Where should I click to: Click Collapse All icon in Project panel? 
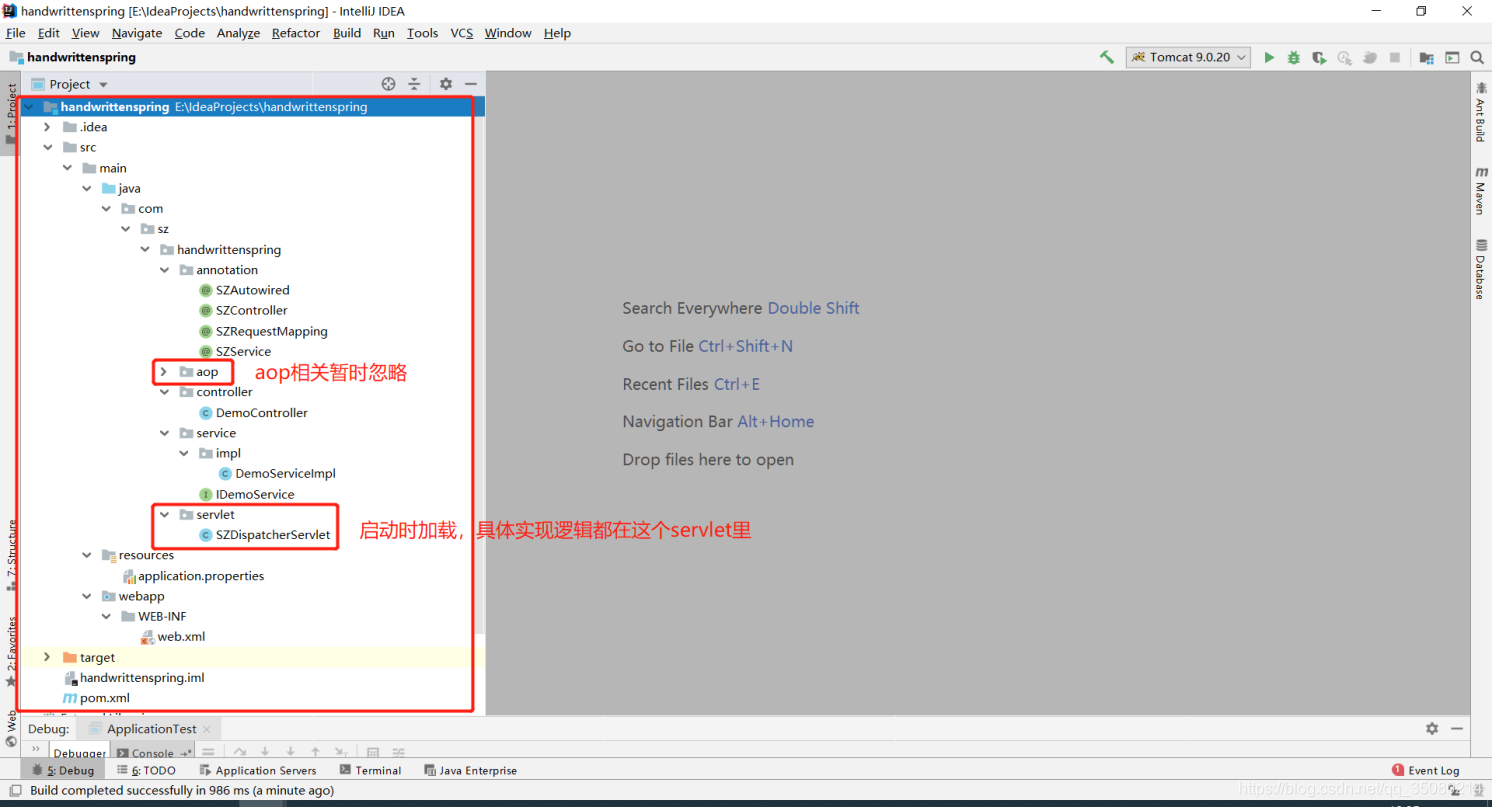(414, 84)
